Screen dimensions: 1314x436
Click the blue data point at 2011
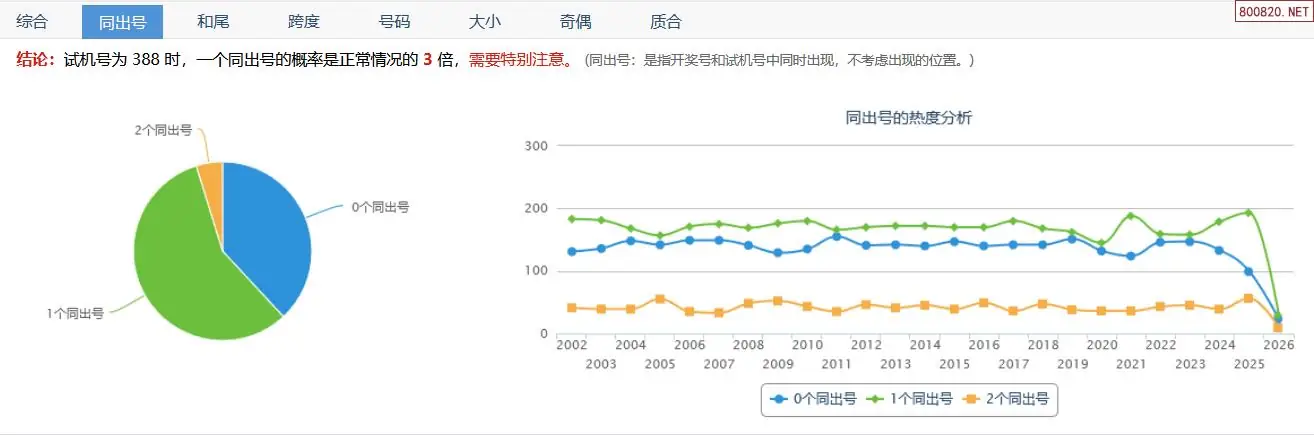click(836, 236)
